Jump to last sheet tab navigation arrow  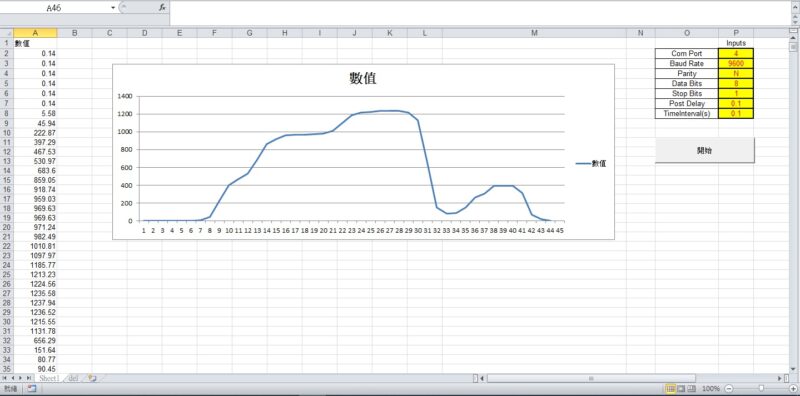(28, 378)
